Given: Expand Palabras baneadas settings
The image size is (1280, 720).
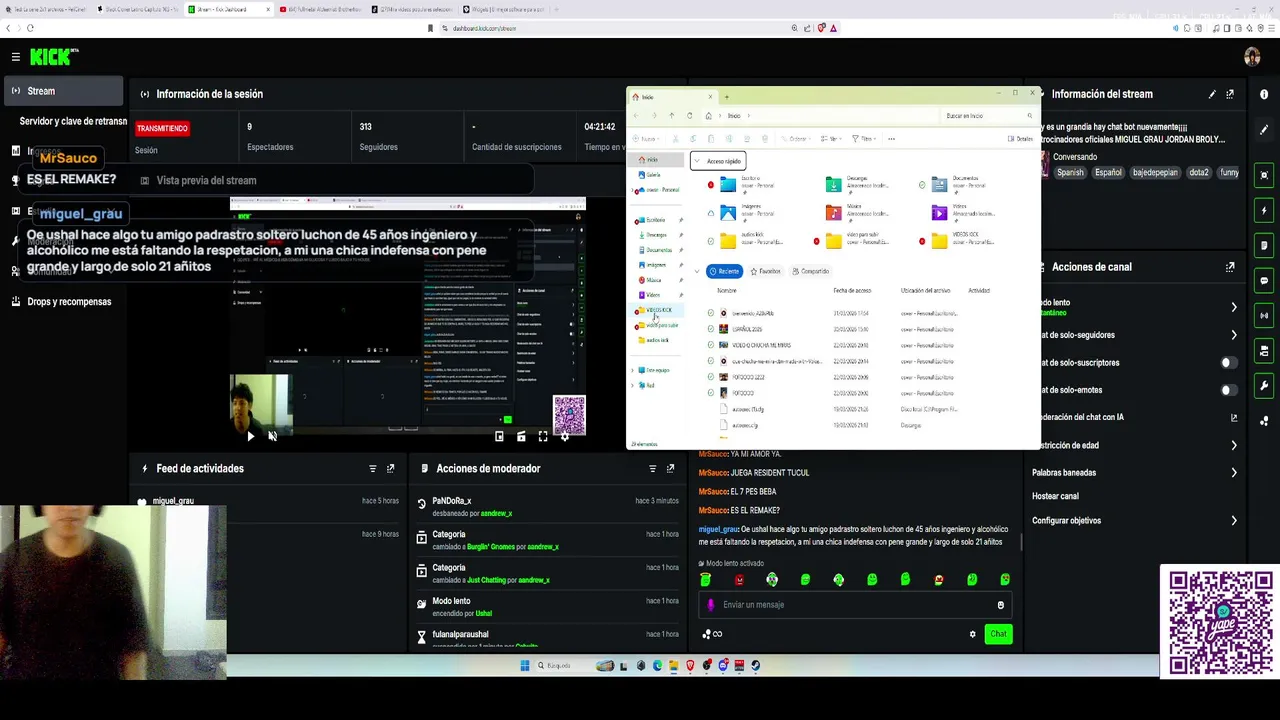Looking at the screenshot, I should tap(1234, 473).
